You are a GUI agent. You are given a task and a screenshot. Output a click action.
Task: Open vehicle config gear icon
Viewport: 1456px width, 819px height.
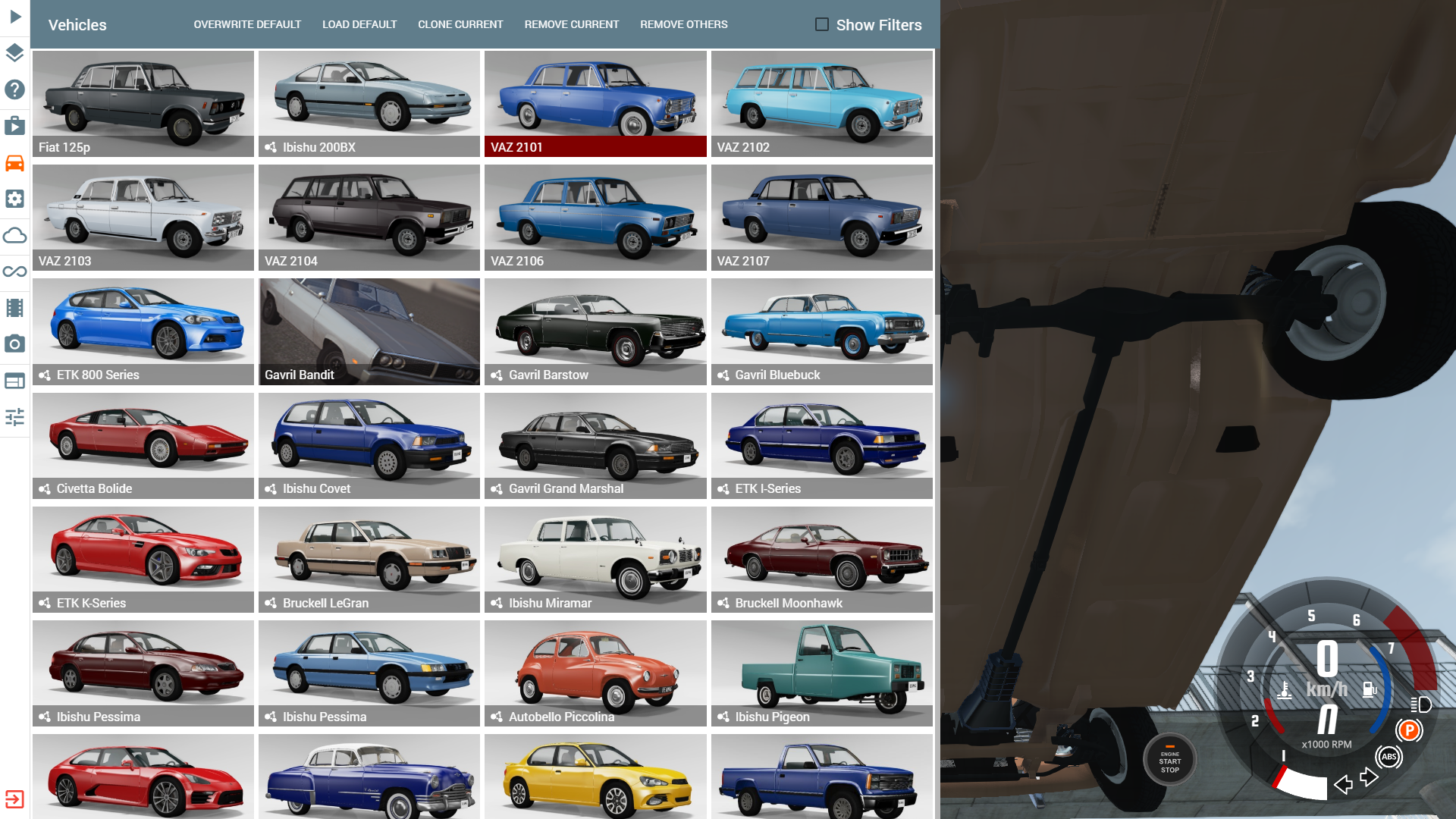15,199
